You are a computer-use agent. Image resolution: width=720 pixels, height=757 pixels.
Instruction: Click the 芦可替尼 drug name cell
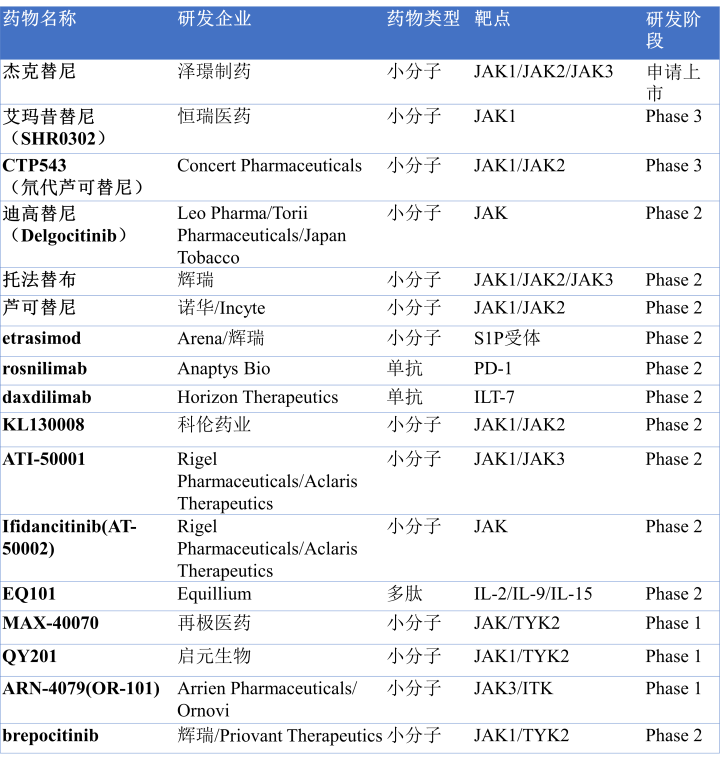[39, 308]
